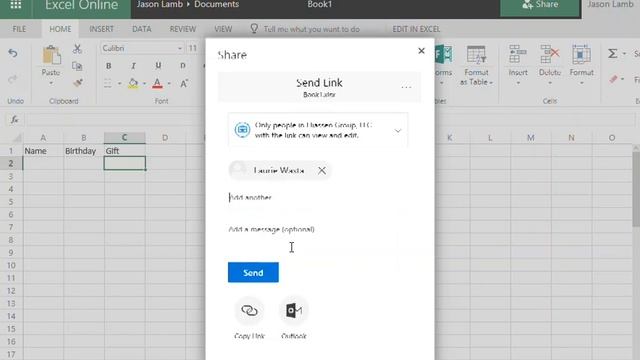
Task: Open the fill color dropdown arrow
Action: click(x=144, y=84)
